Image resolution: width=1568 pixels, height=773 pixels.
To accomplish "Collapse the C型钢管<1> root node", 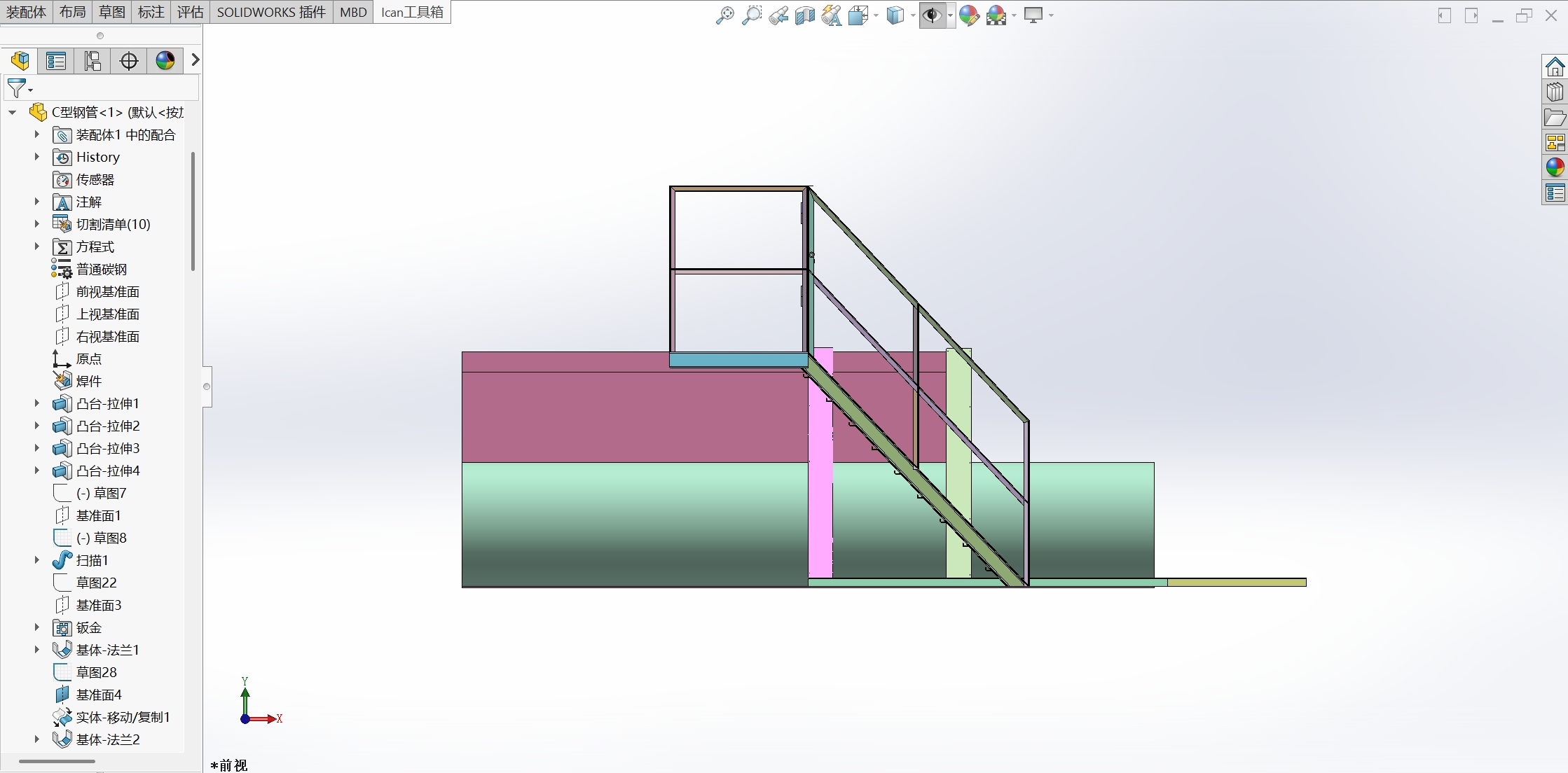I will pyautogui.click(x=13, y=112).
